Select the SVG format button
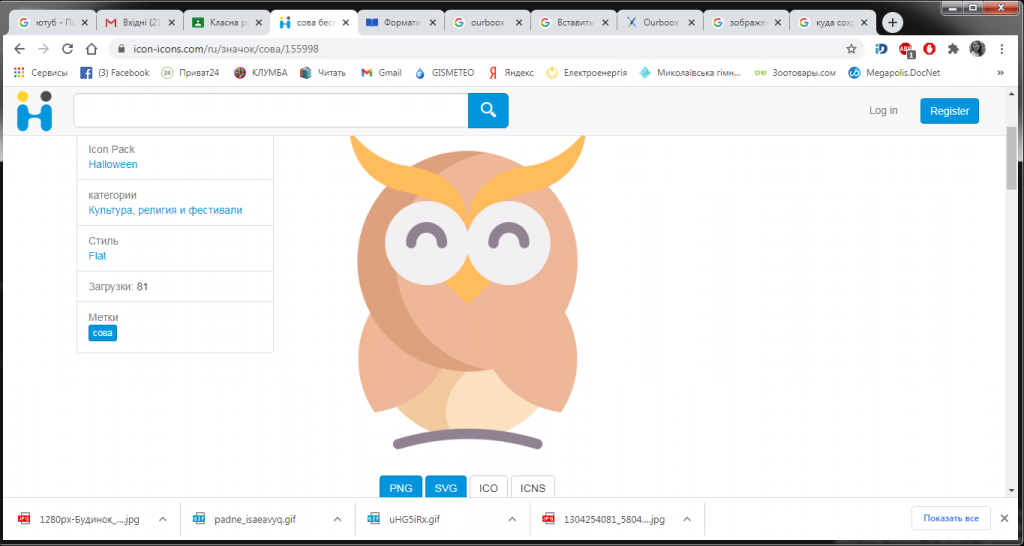 tap(445, 487)
